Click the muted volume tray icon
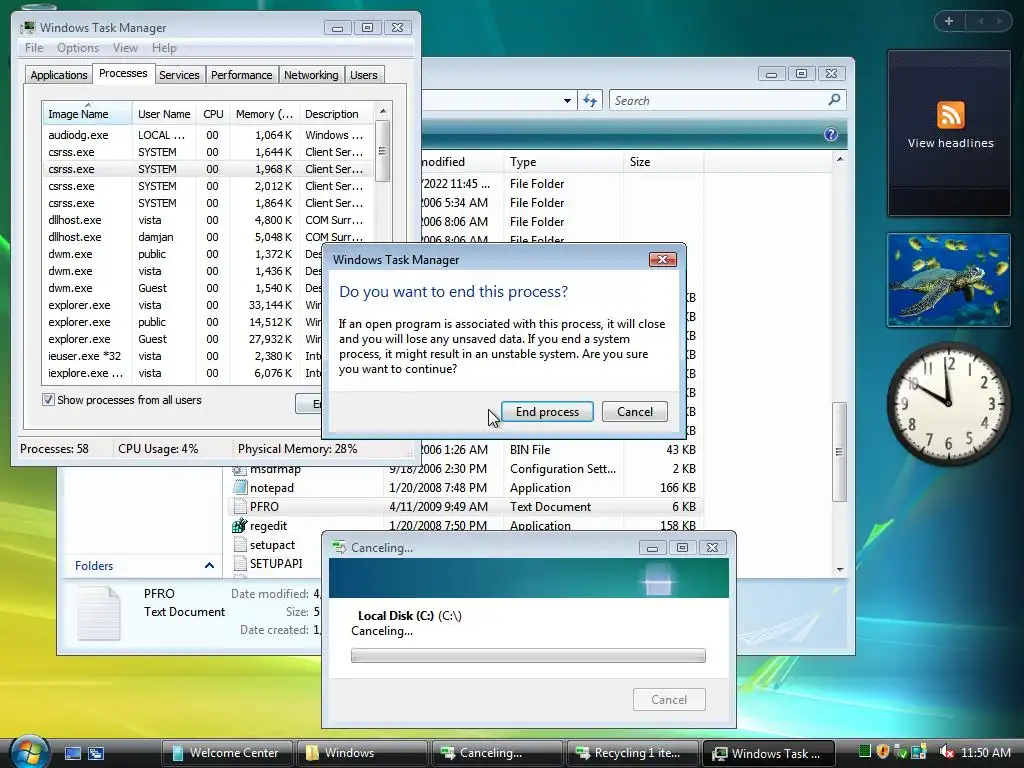 (x=946, y=752)
